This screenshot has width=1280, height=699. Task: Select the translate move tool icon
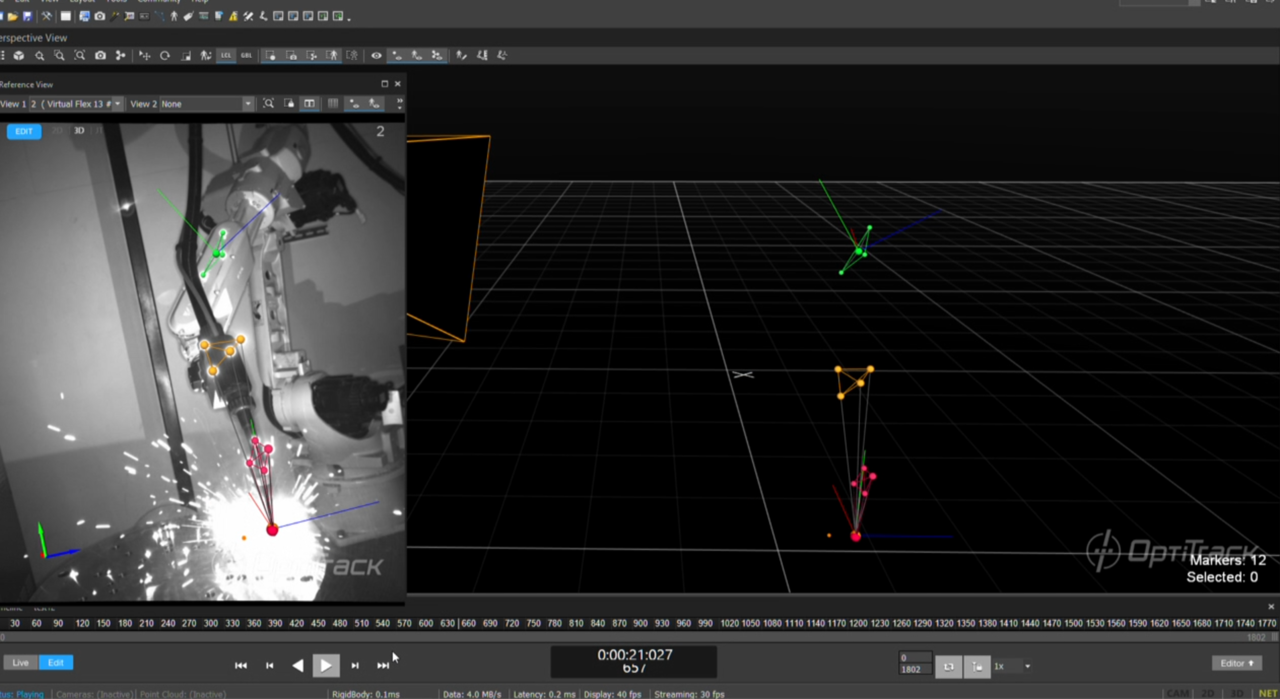tap(144, 56)
